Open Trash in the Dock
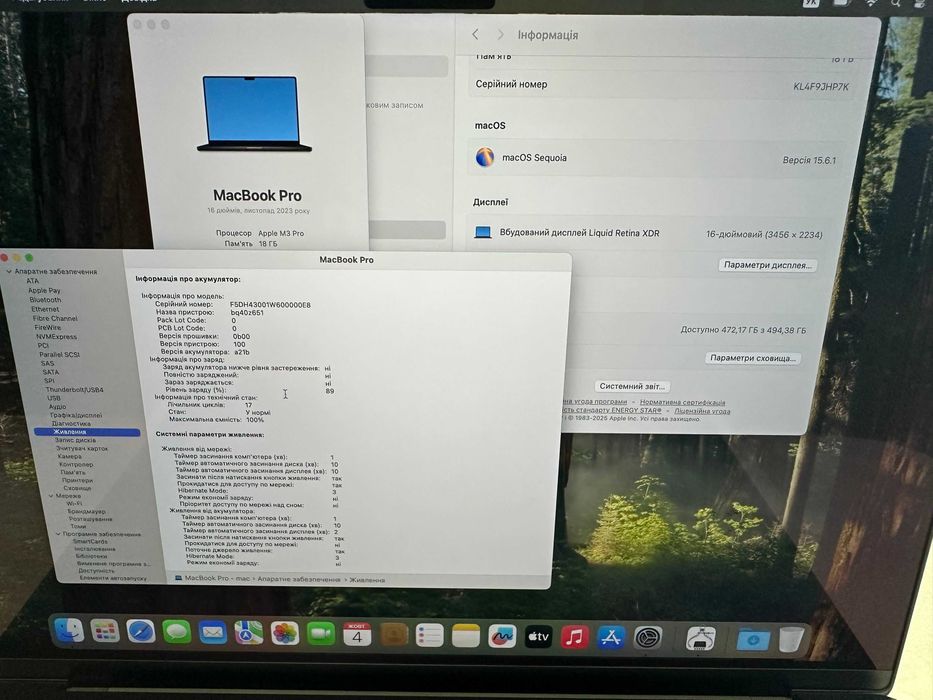Image resolution: width=933 pixels, height=700 pixels. point(791,640)
